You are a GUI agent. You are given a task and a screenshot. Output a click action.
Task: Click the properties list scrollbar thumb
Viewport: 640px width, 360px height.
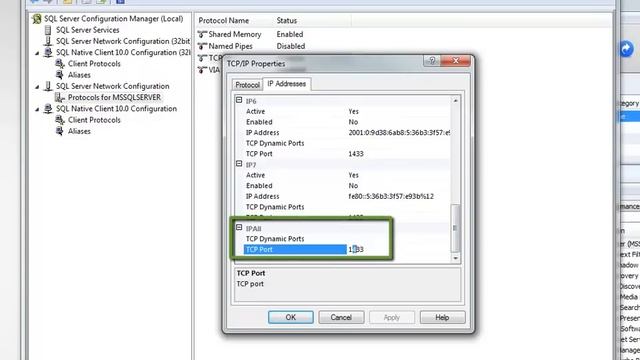click(455, 228)
